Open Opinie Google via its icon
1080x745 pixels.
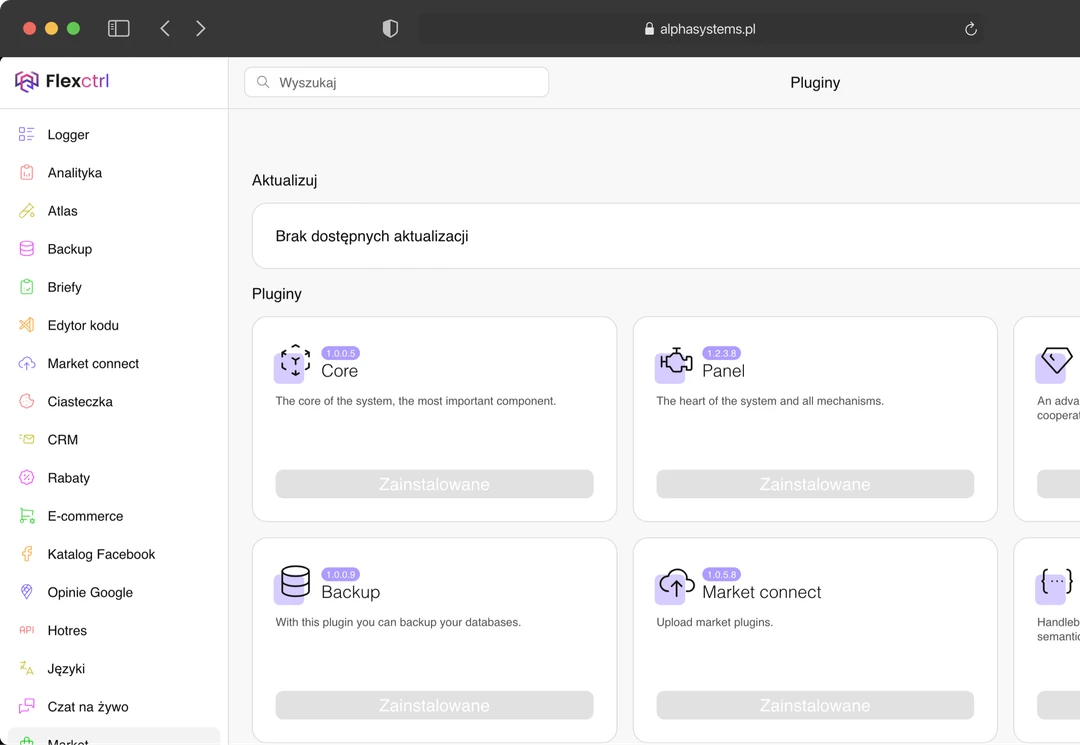(x=26, y=592)
